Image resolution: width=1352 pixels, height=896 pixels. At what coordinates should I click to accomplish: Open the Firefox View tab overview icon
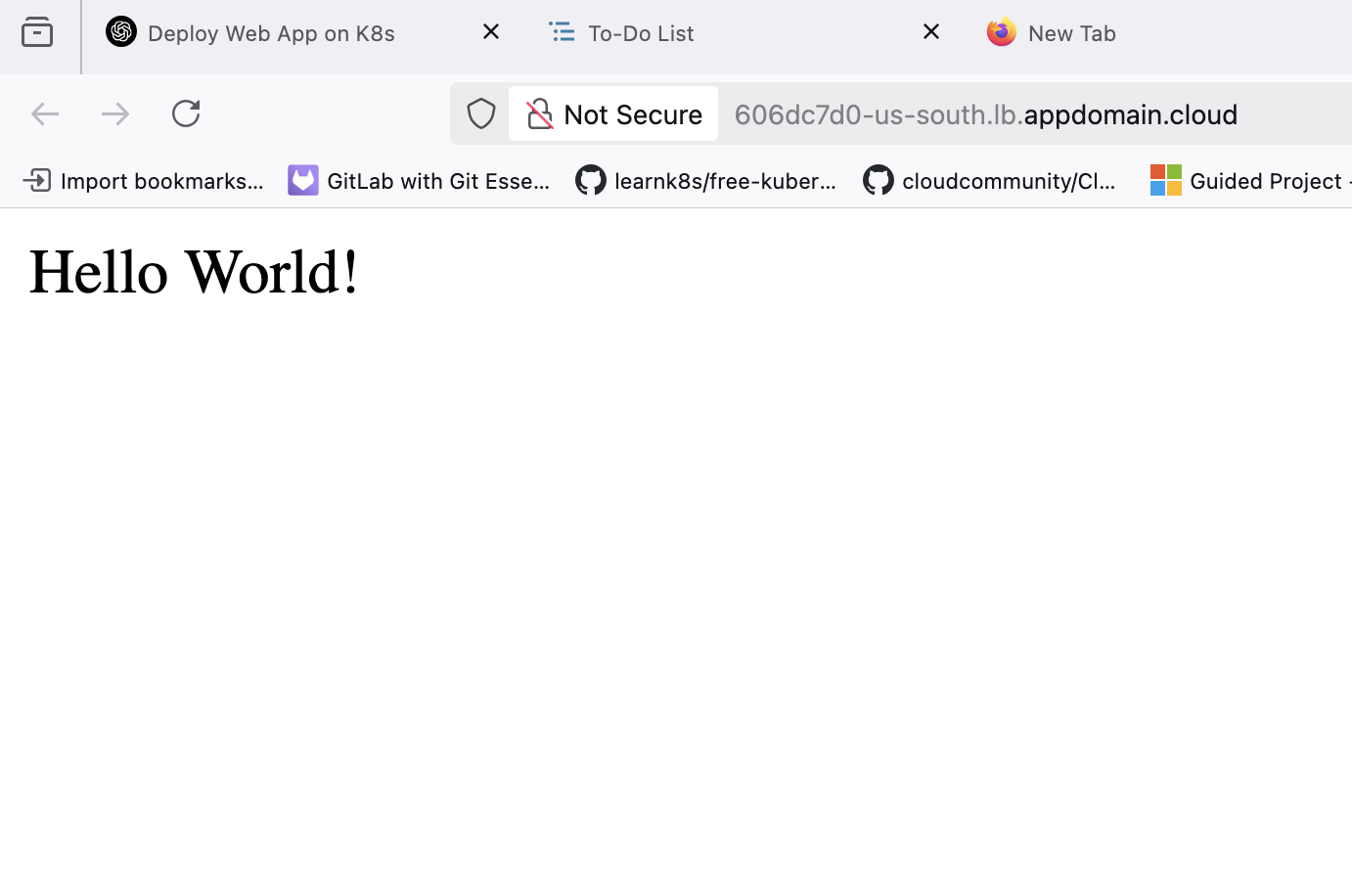[37, 33]
